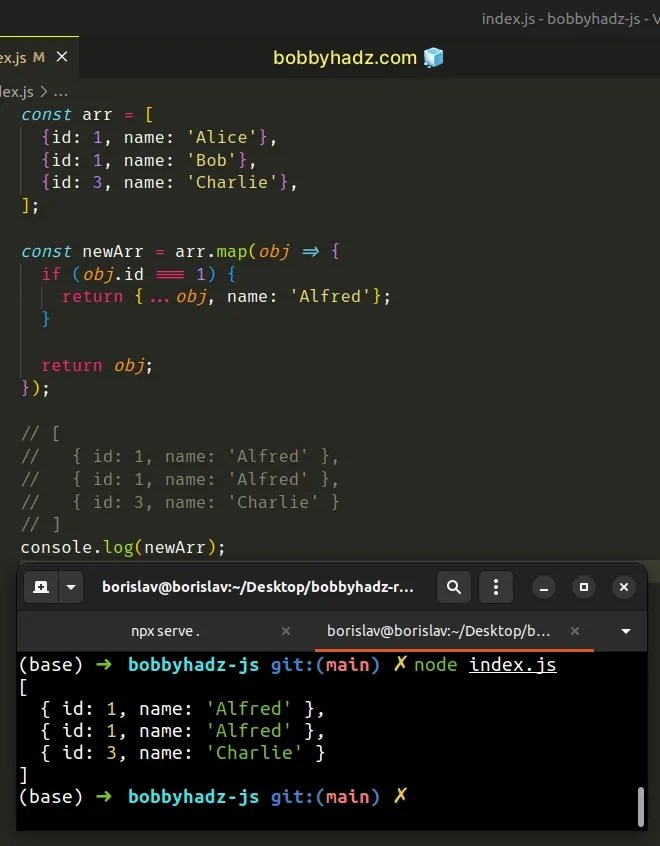Screen dimensions: 660x846
Task: Click the terminal scrollbar thumb
Action: point(641,807)
